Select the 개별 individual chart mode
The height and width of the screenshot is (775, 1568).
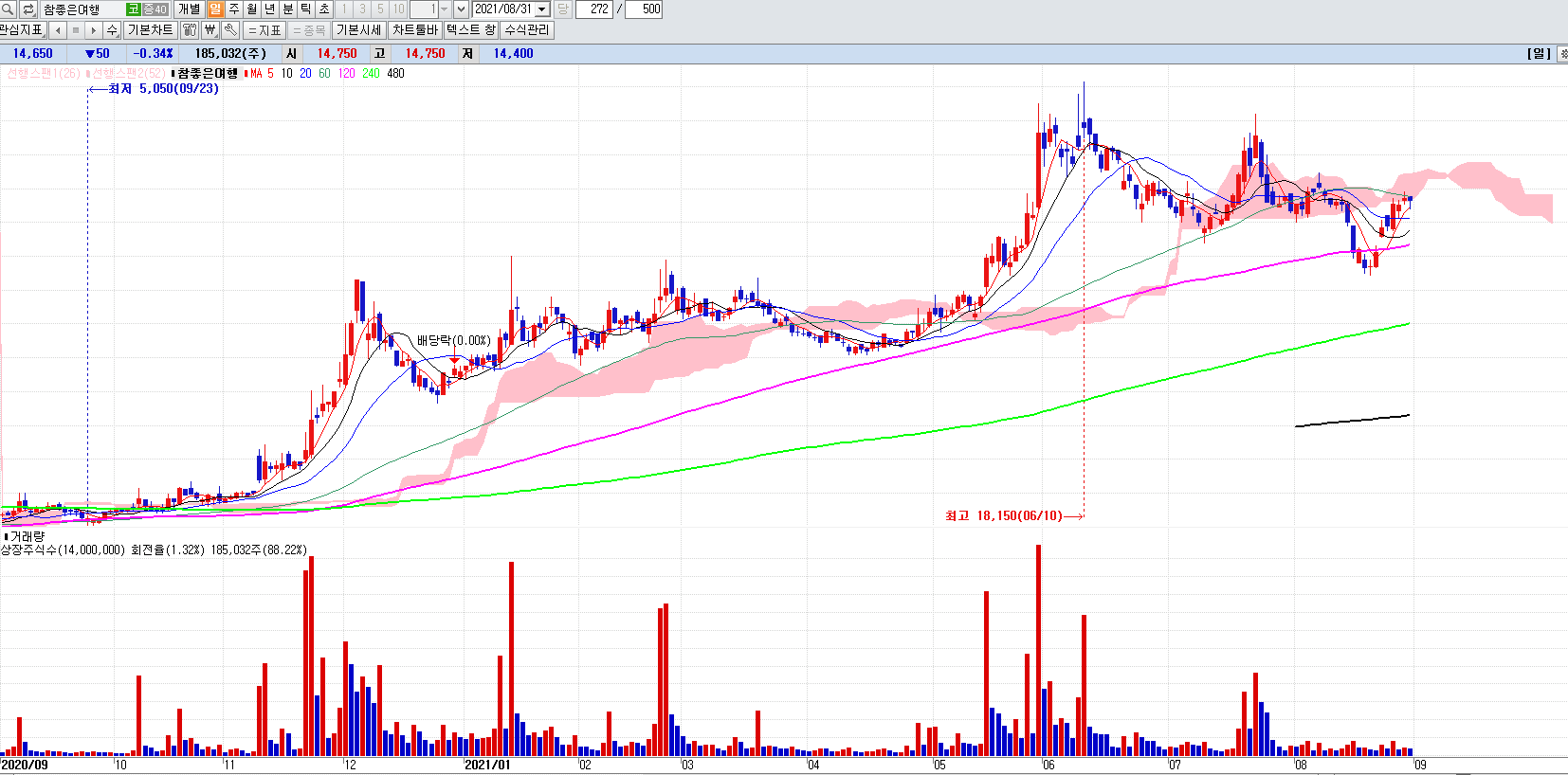[189, 9]
